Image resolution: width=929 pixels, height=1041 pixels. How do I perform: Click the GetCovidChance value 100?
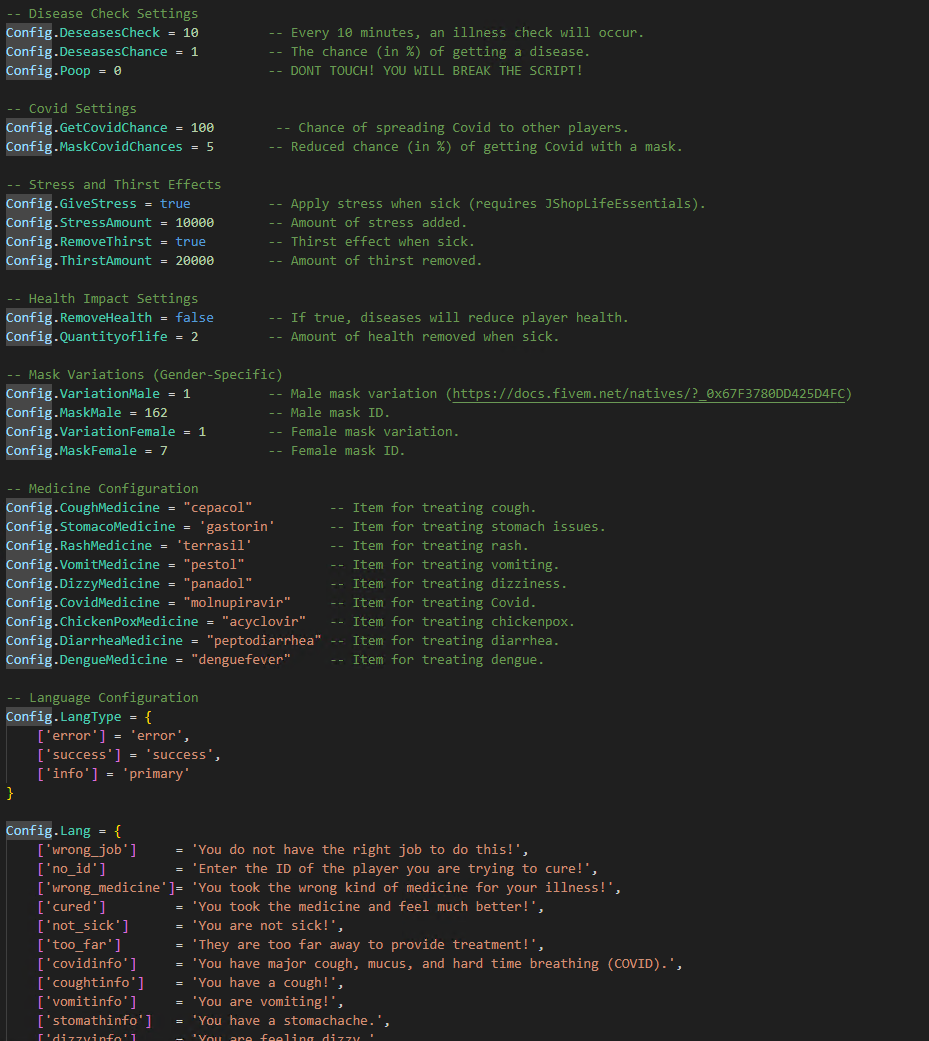click(x=203, y=127)
